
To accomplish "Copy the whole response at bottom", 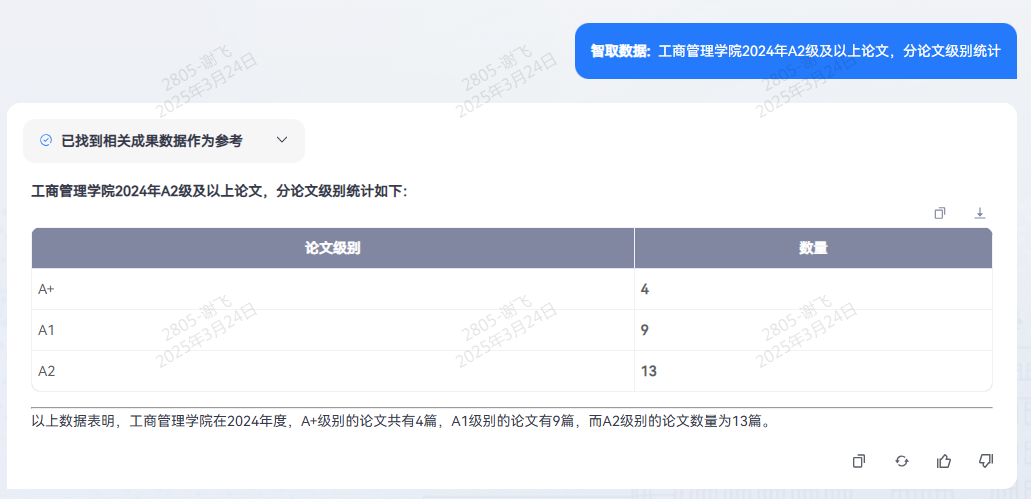I will click(x=858, y=460).
